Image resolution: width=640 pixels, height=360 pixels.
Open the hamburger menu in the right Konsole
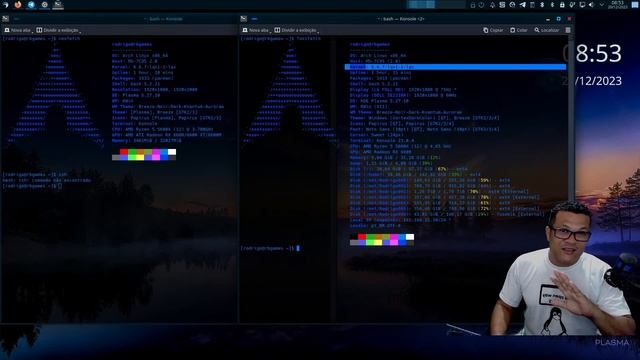point(568,30)
